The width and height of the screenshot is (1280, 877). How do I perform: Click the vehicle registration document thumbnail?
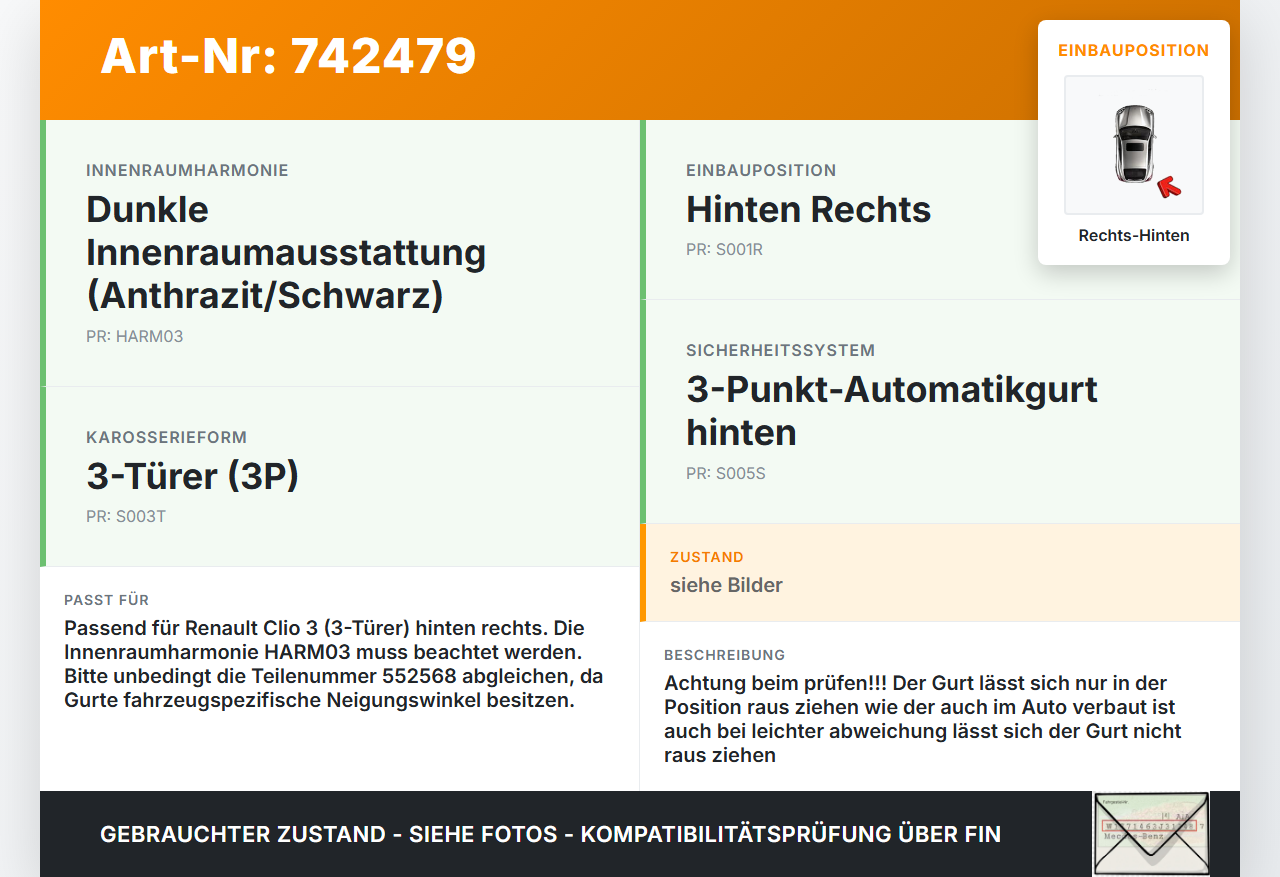pyautogui.click(x=1151, y=834)
